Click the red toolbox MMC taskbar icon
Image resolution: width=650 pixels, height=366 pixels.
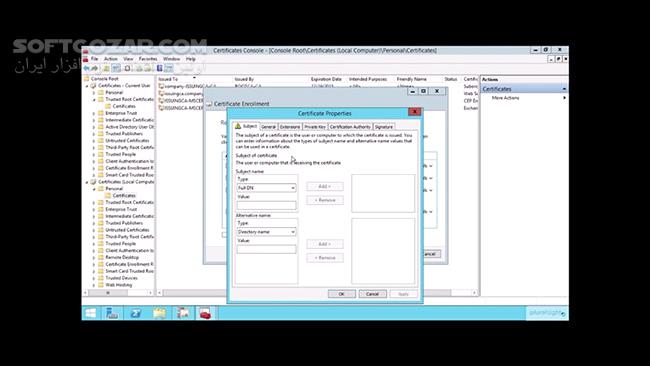[206, 313]
